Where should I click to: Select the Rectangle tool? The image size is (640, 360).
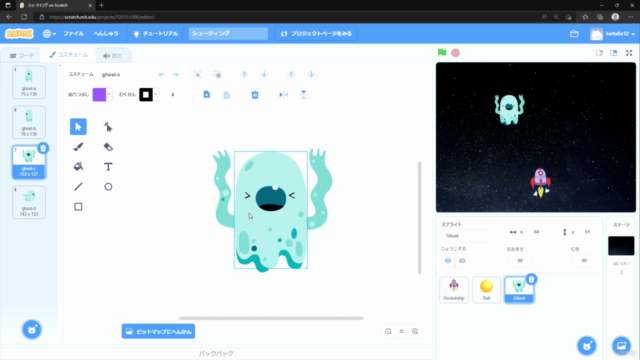click(x=78, y=207)
